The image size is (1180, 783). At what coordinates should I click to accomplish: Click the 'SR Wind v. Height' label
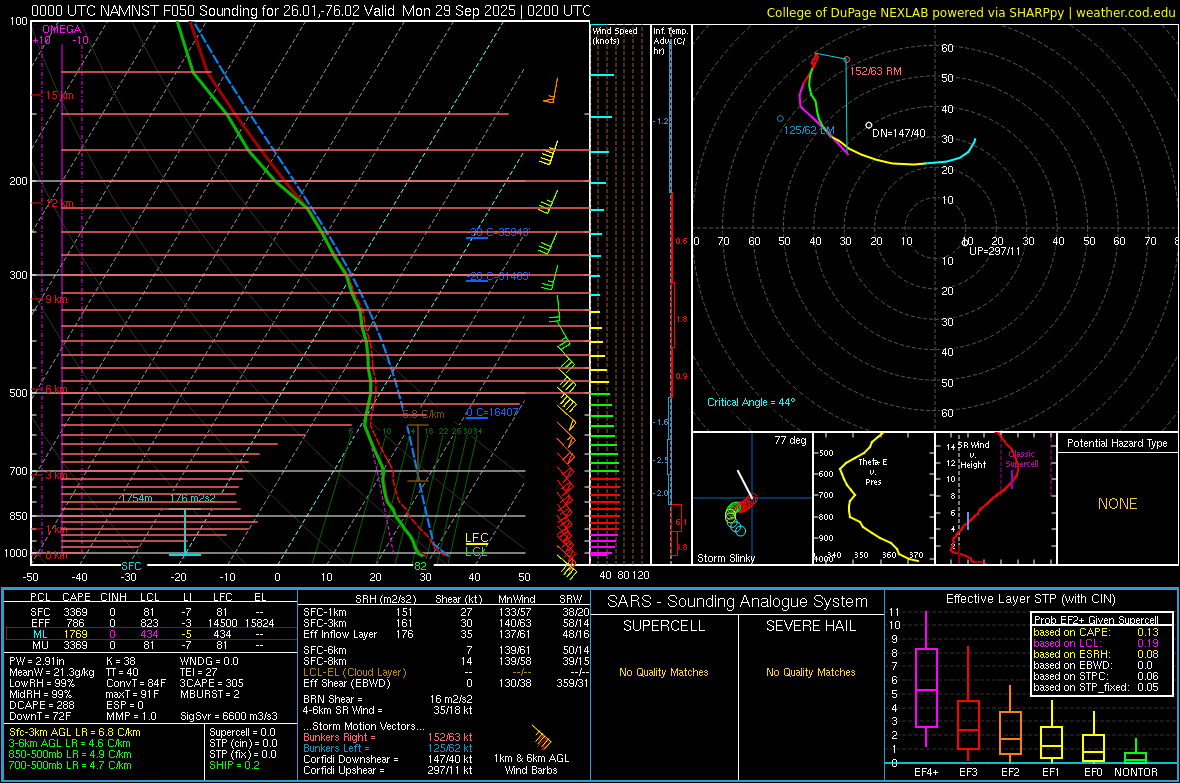973,455
